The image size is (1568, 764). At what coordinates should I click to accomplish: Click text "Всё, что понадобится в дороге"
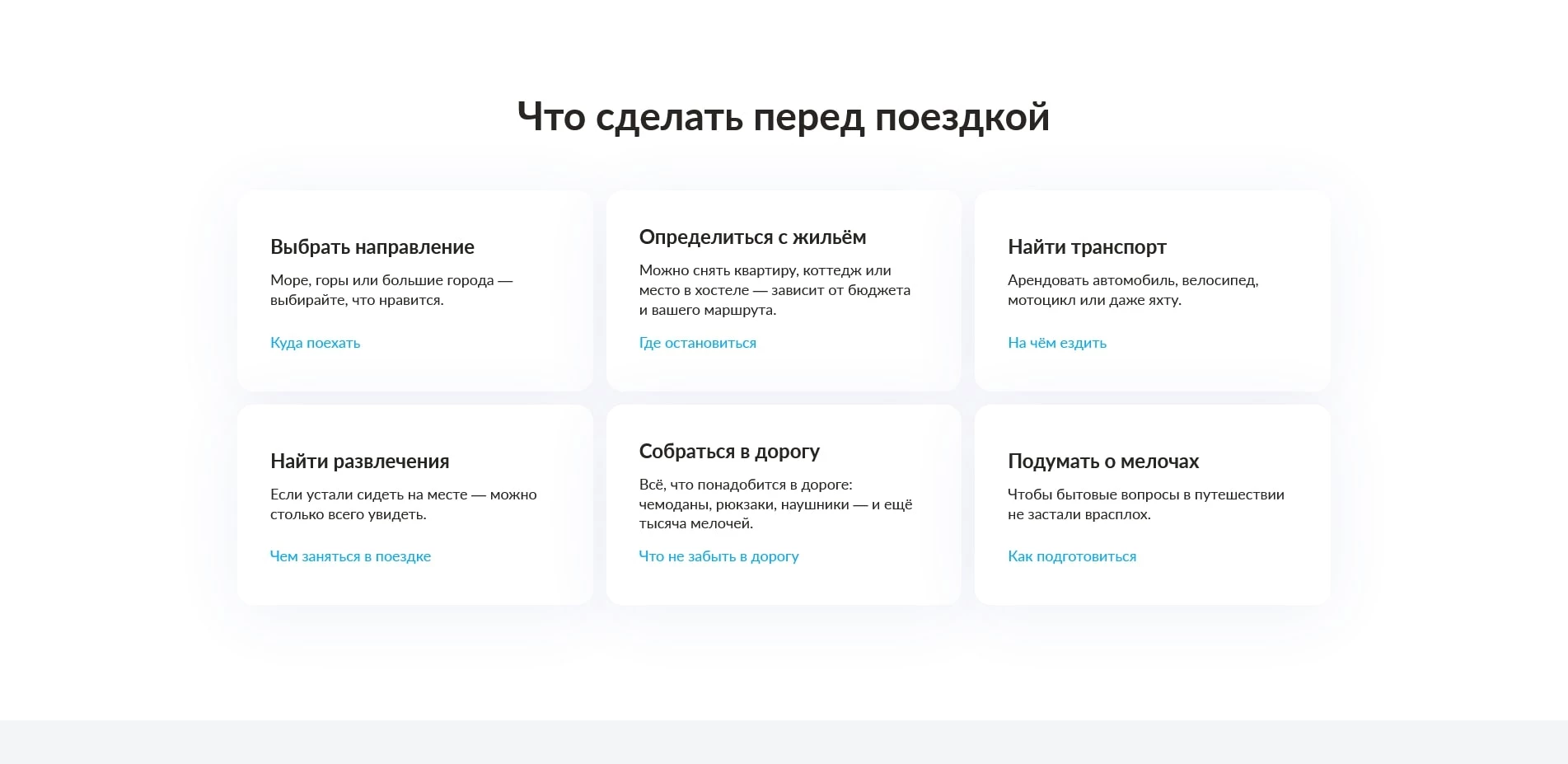pyautogui.click(x=744, y=485)
